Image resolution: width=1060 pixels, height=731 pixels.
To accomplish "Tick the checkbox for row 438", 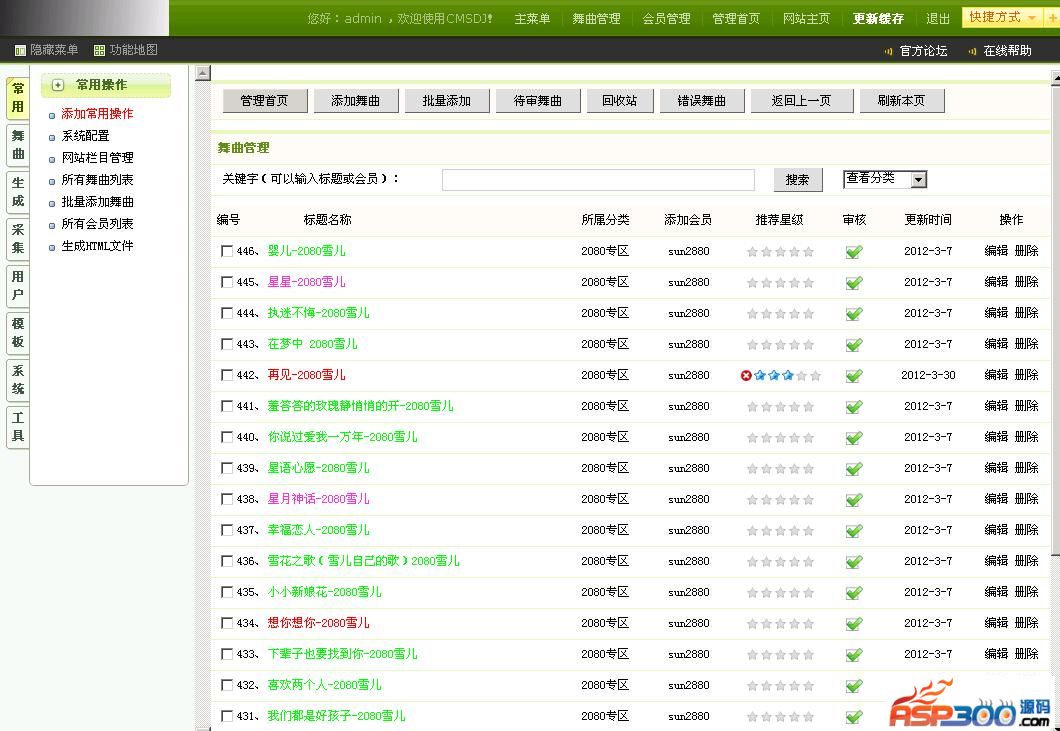I will pos(227,499).
